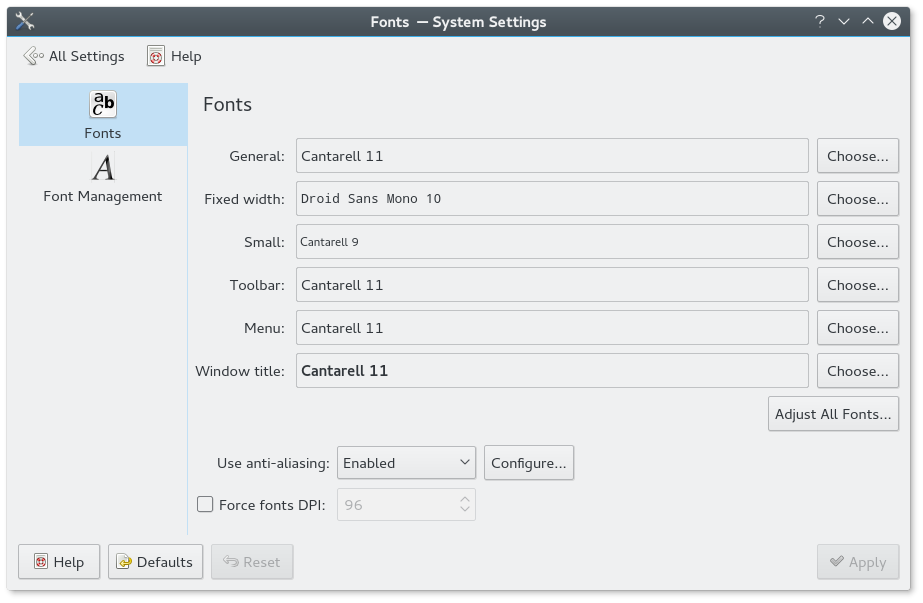Choose the Menu font
Screen dimensions: 923x603
click(x=858, y=328)
